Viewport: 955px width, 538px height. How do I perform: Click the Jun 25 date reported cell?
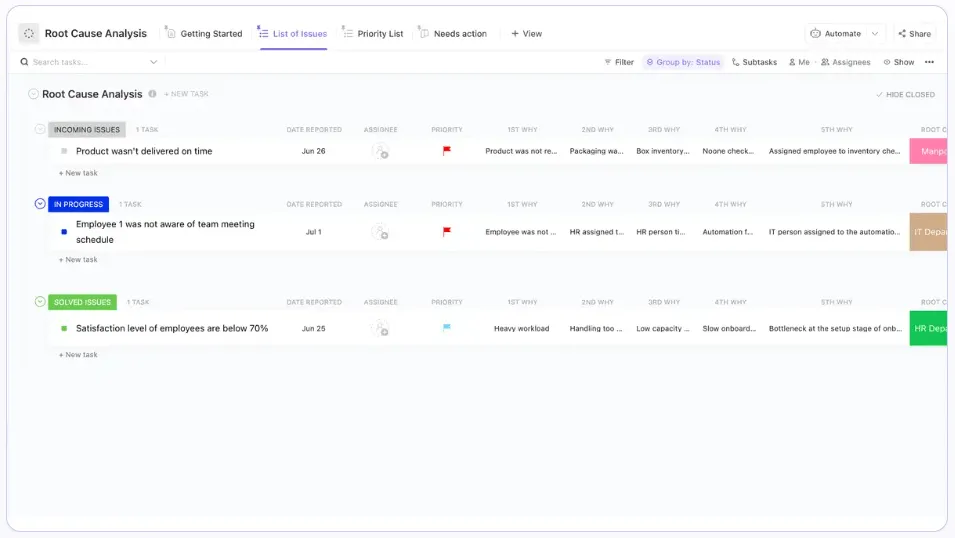tap(313, 328)
